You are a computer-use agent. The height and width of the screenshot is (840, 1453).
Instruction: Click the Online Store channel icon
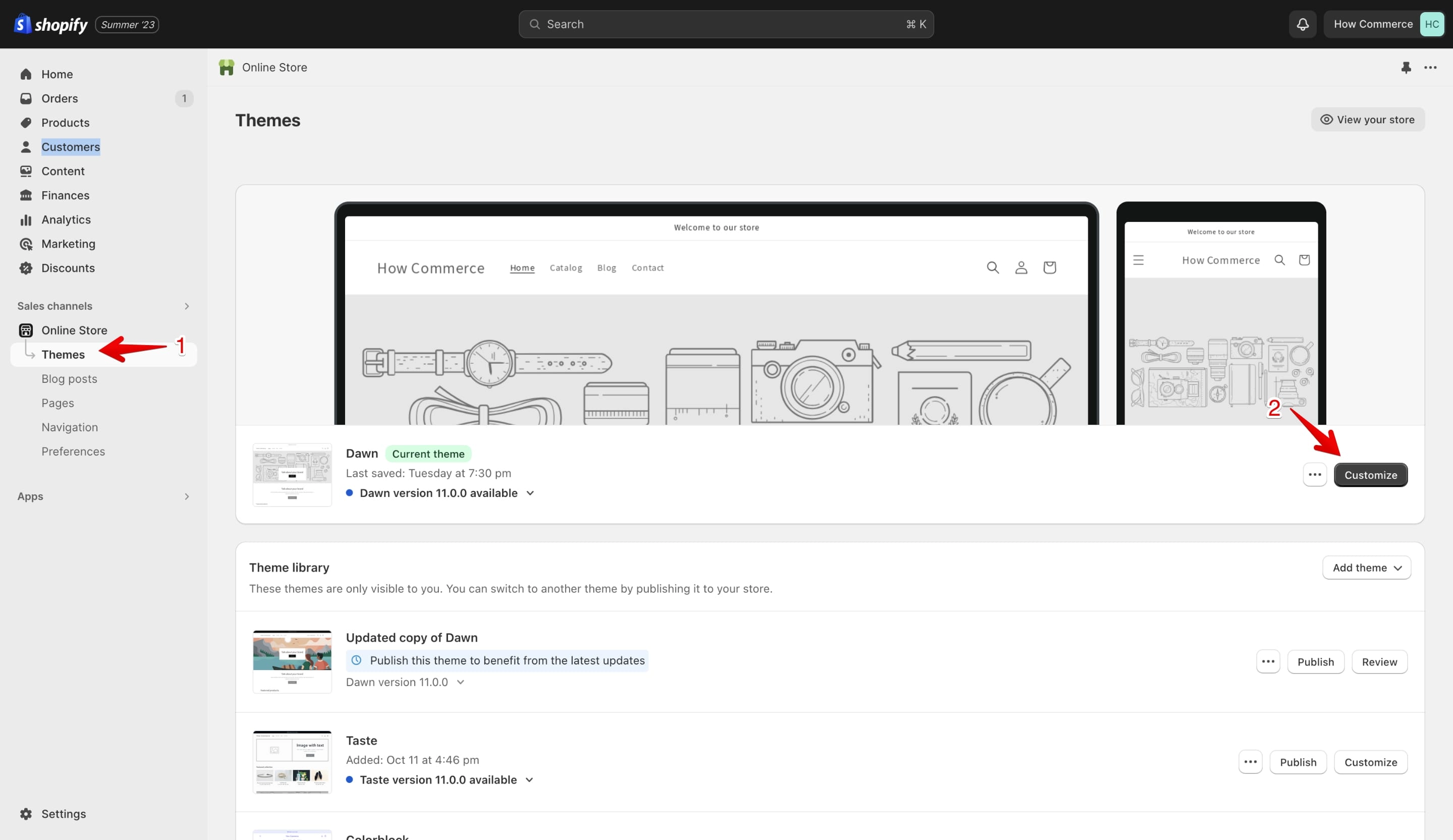26,330
